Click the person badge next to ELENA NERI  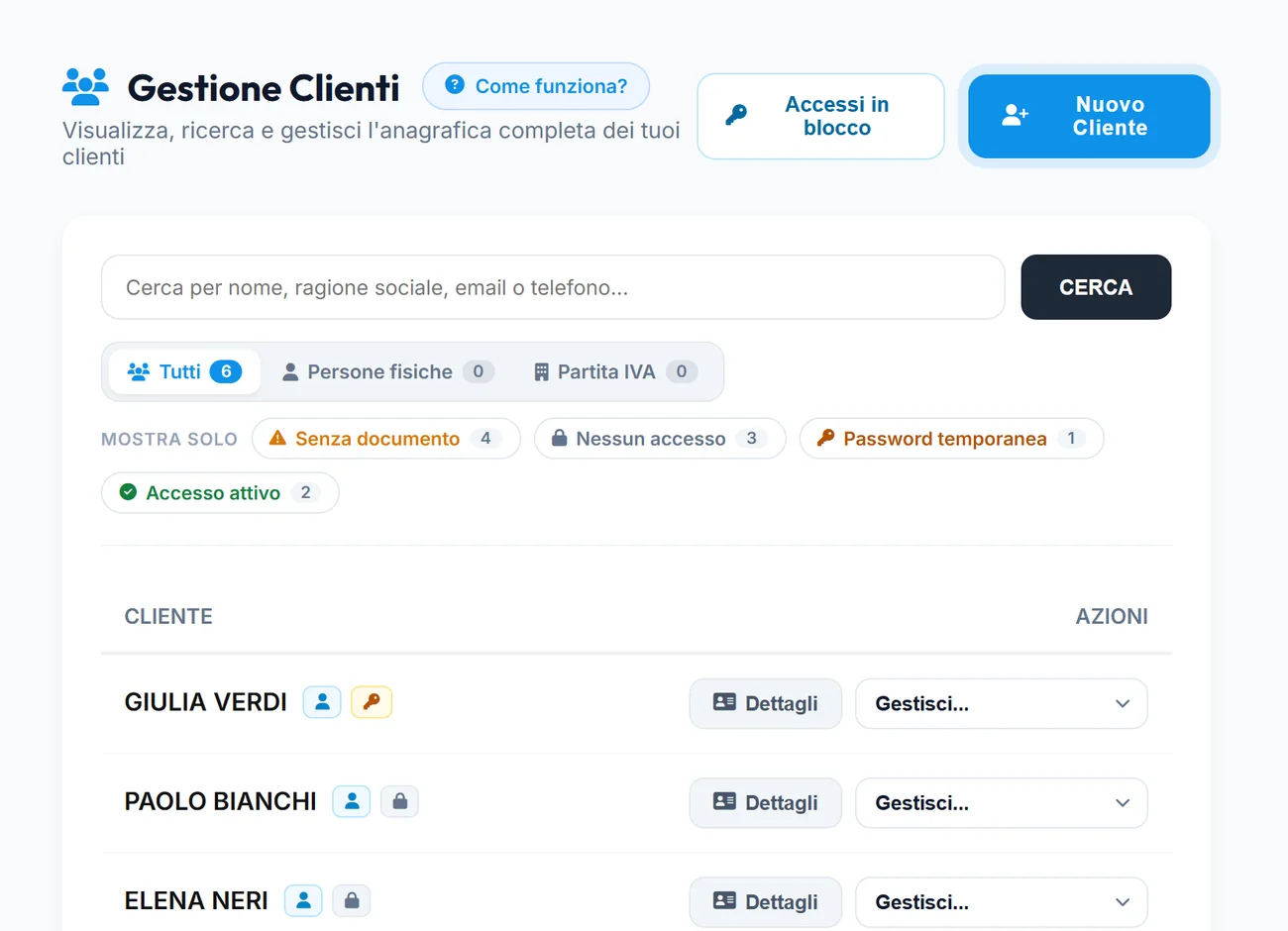(304, 900)
